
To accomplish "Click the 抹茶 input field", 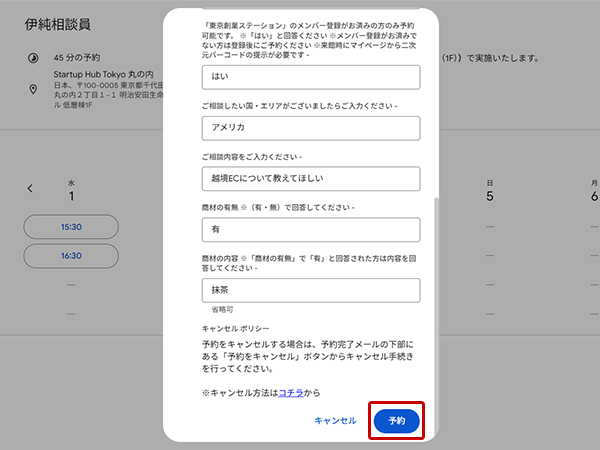I will (x=309, y=290).
